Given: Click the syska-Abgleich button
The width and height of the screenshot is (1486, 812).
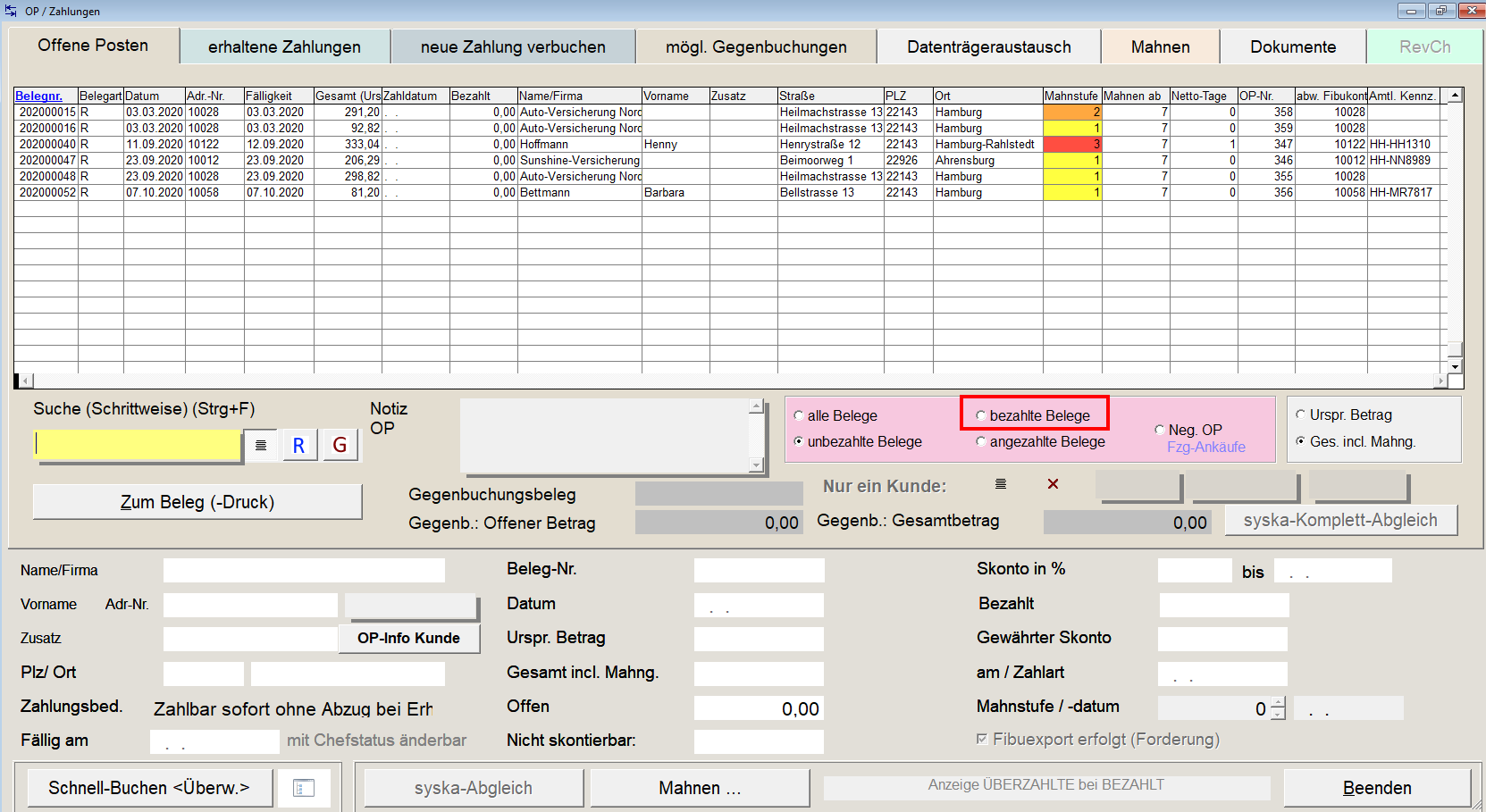Looking at the screenshot, I should click(x=473, y=788).
